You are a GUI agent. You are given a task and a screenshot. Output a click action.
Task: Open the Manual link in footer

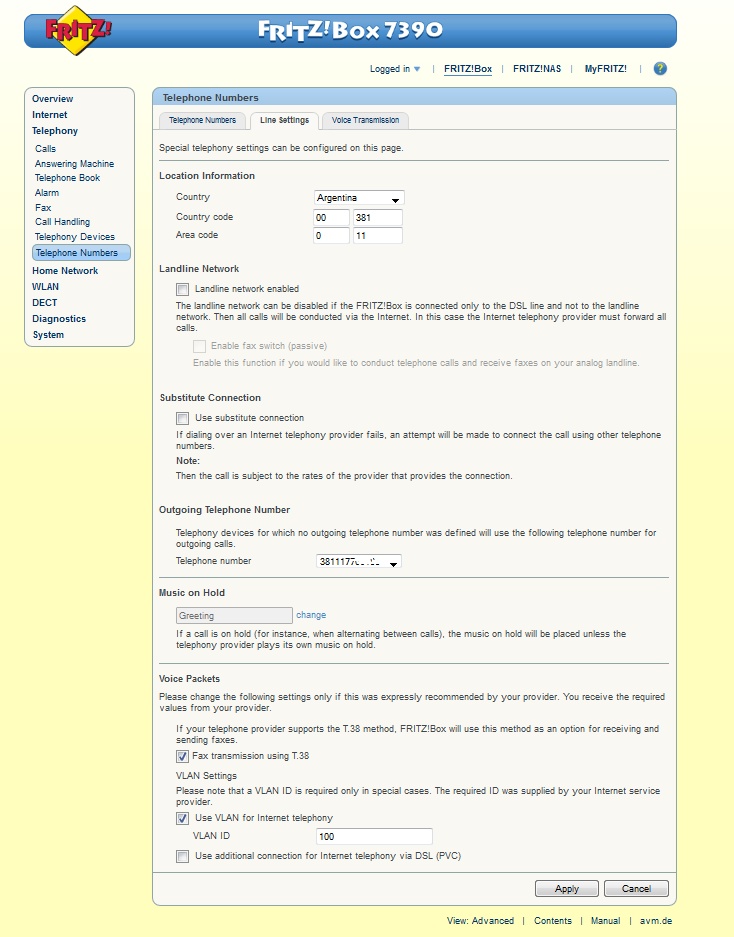(605, 921)
